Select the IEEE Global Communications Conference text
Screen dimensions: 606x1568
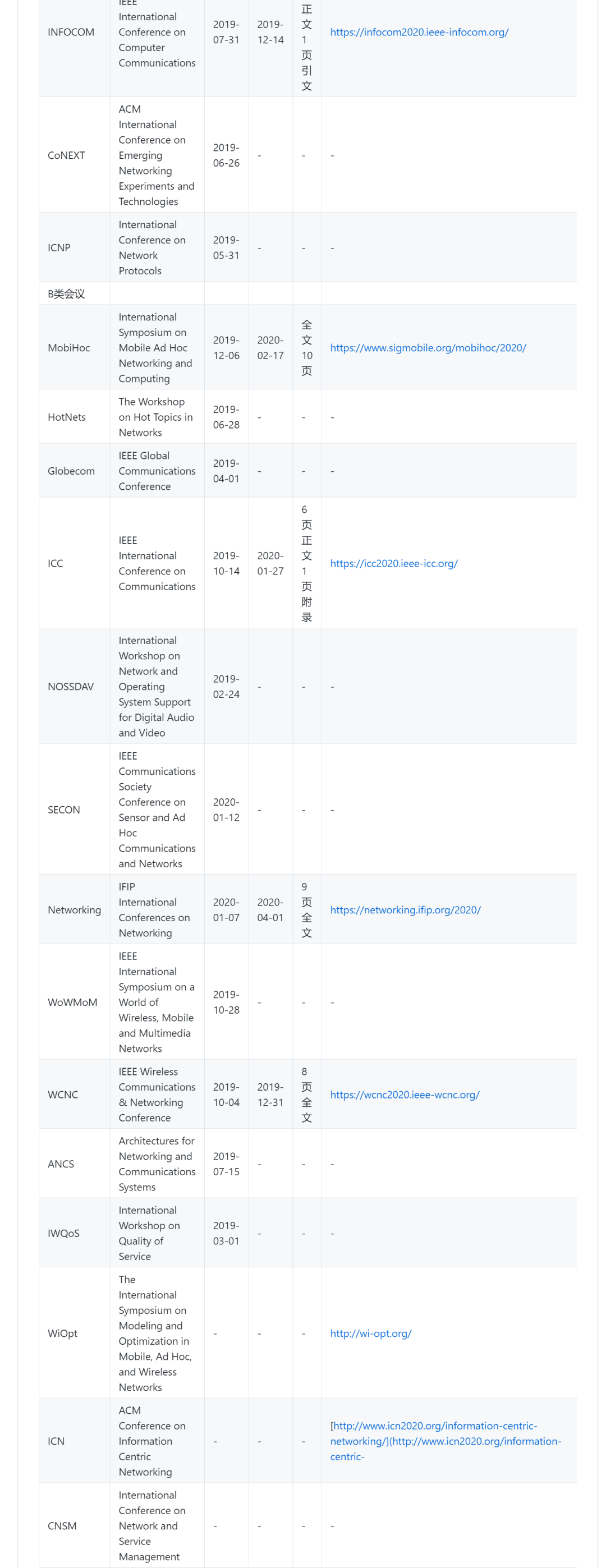(157, 471)
